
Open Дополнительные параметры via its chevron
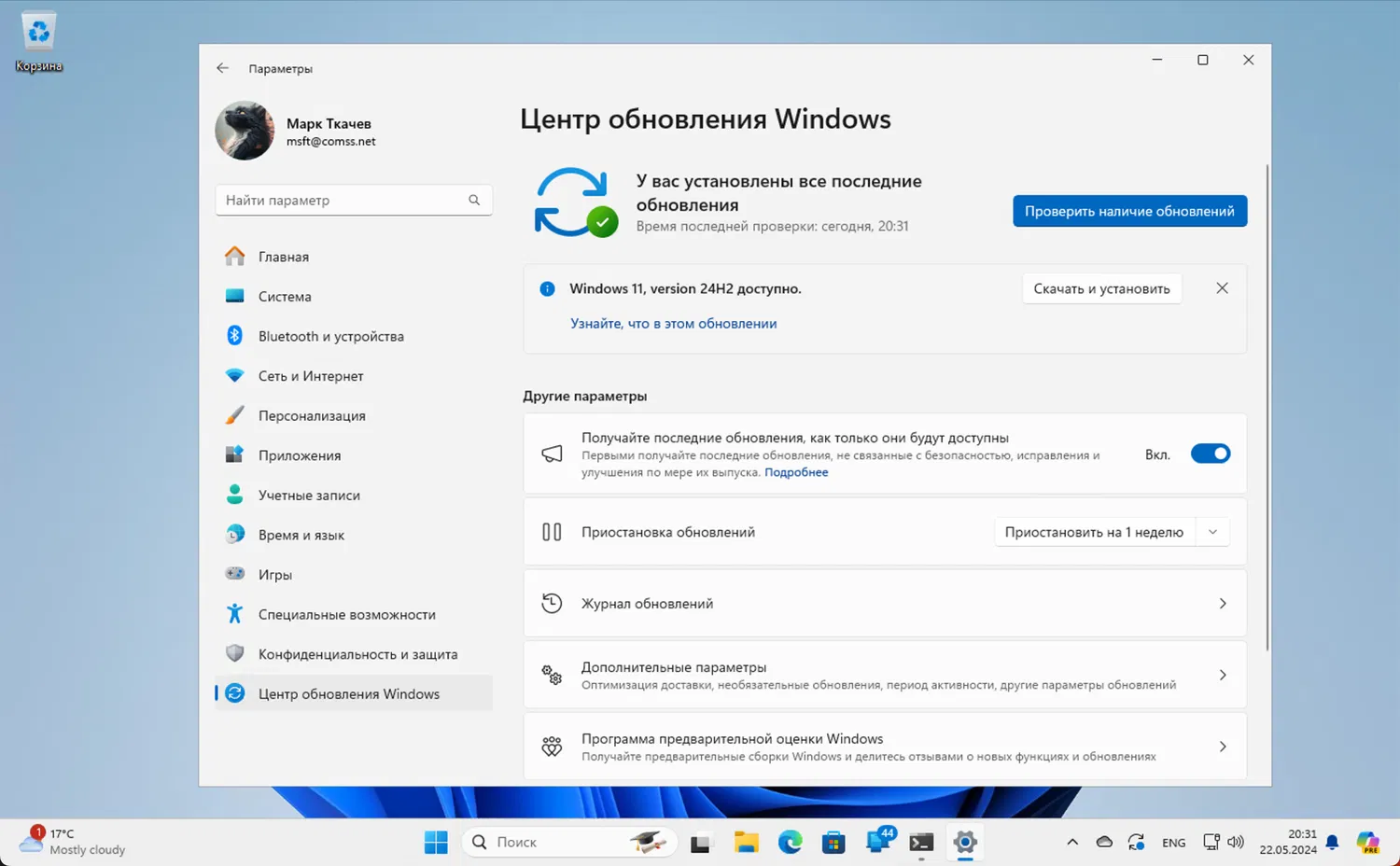(1223, 675)
